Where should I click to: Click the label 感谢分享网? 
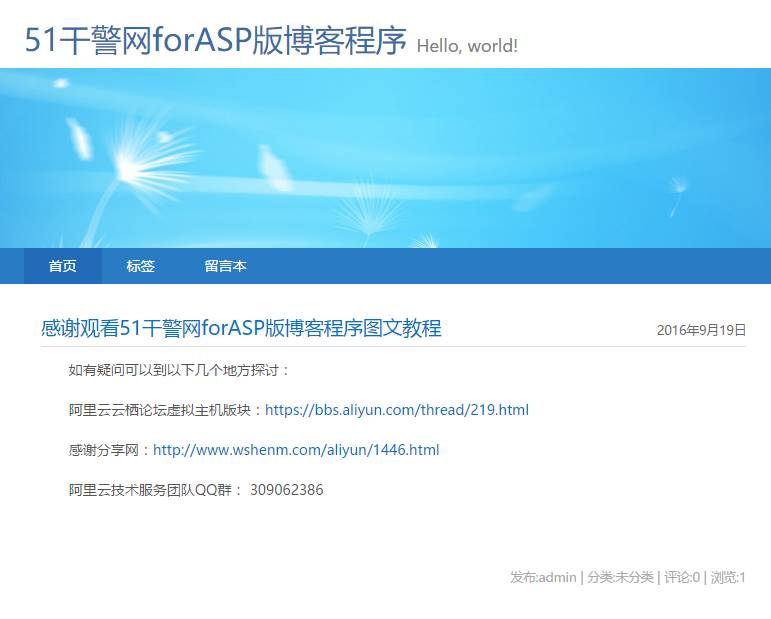click(104, 449)
